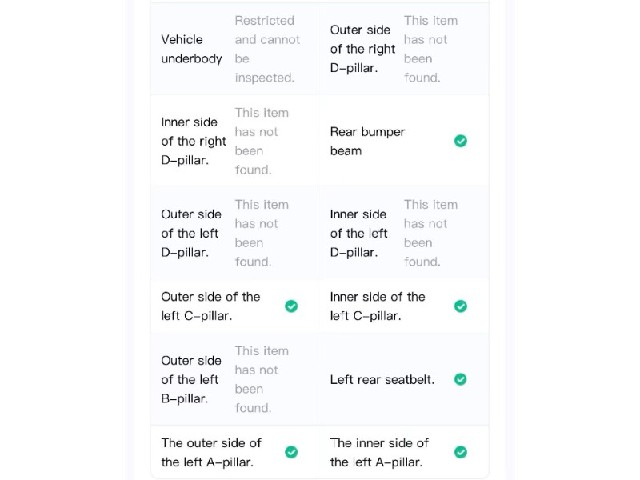Viewport: 640px width, 480px height.
Task: Click the green check beside Rear bumper beam
Action: (x=460, y=141)
